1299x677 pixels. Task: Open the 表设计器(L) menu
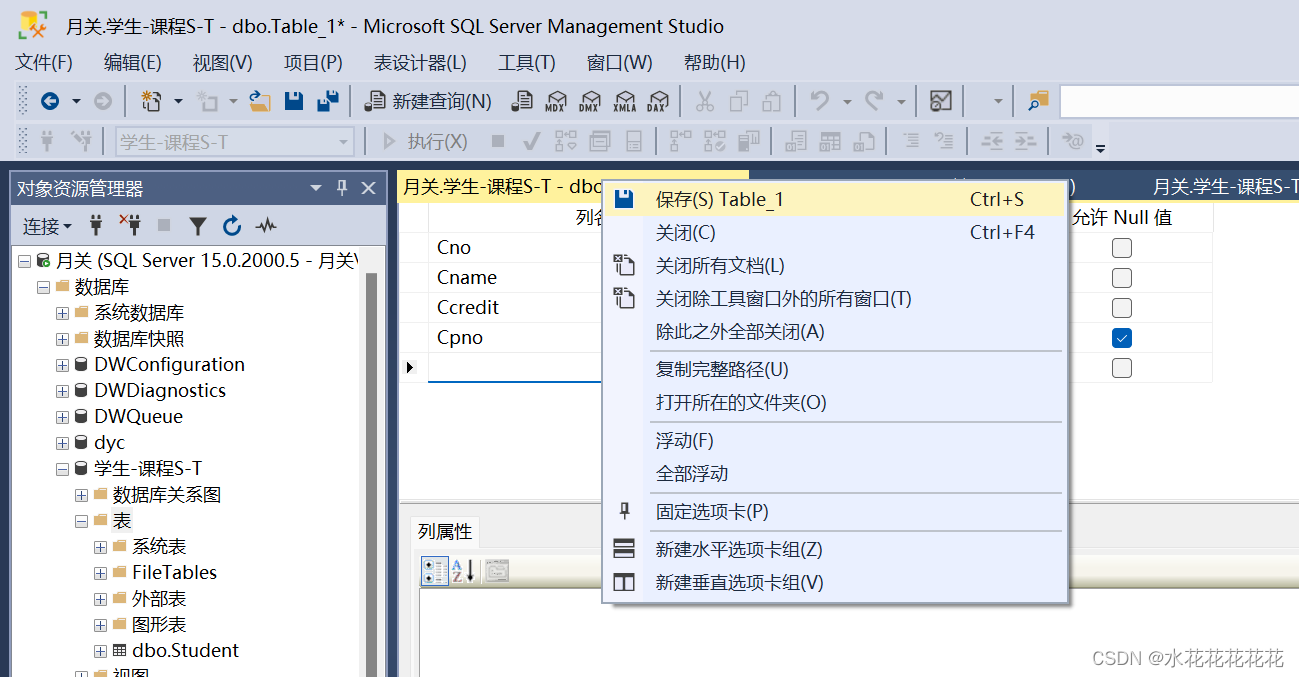coord(420,63)
